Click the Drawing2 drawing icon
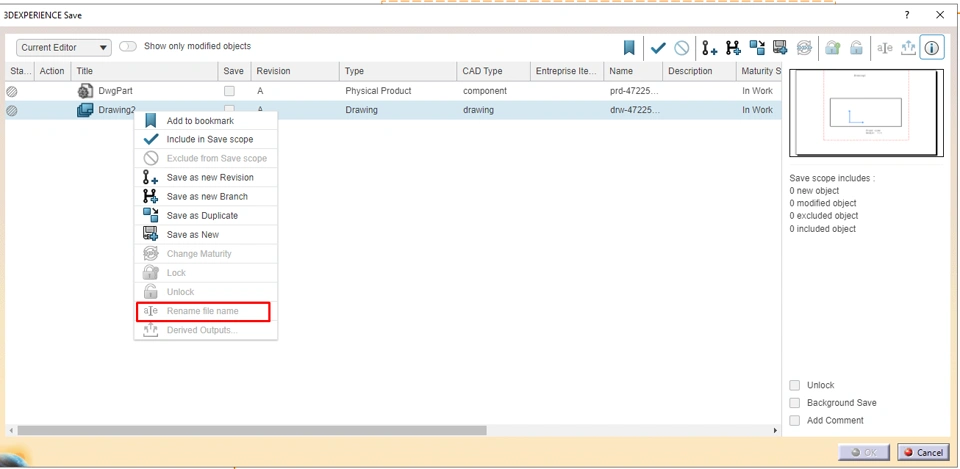Image resolution: width=960 pixels, height=469 pixels. [84, 110]
